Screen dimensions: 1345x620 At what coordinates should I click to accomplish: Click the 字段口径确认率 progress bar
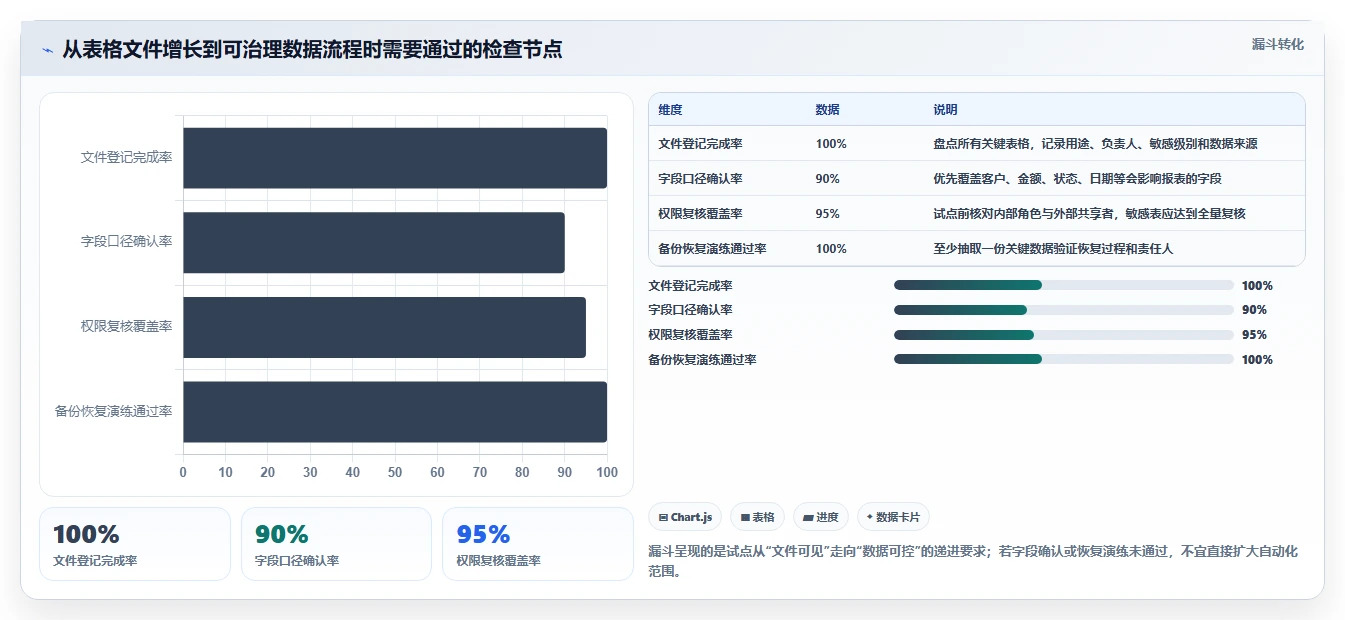[1064, 310]
